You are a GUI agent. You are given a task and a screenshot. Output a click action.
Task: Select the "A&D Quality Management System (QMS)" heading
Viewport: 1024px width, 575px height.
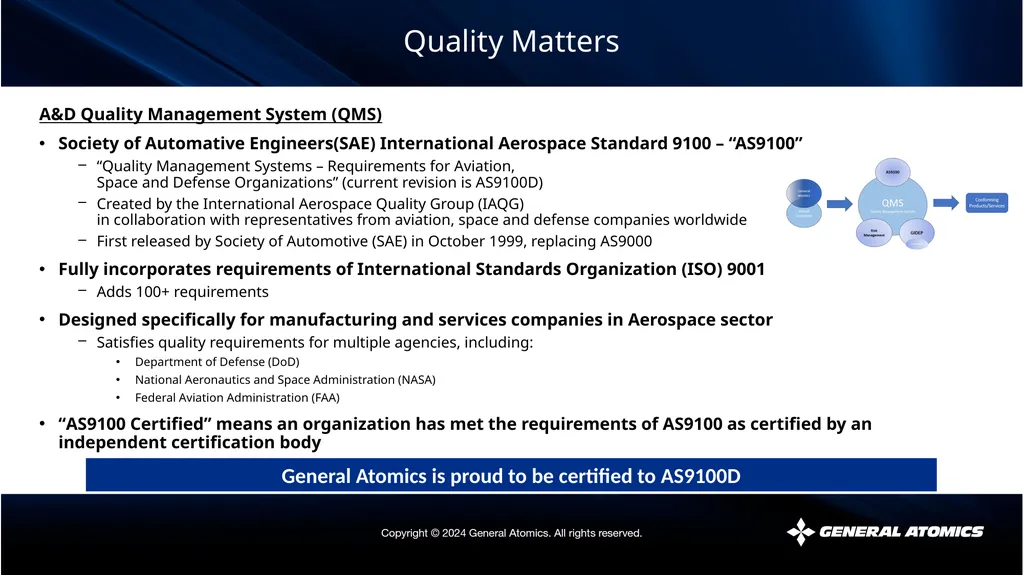coord(210,114)
